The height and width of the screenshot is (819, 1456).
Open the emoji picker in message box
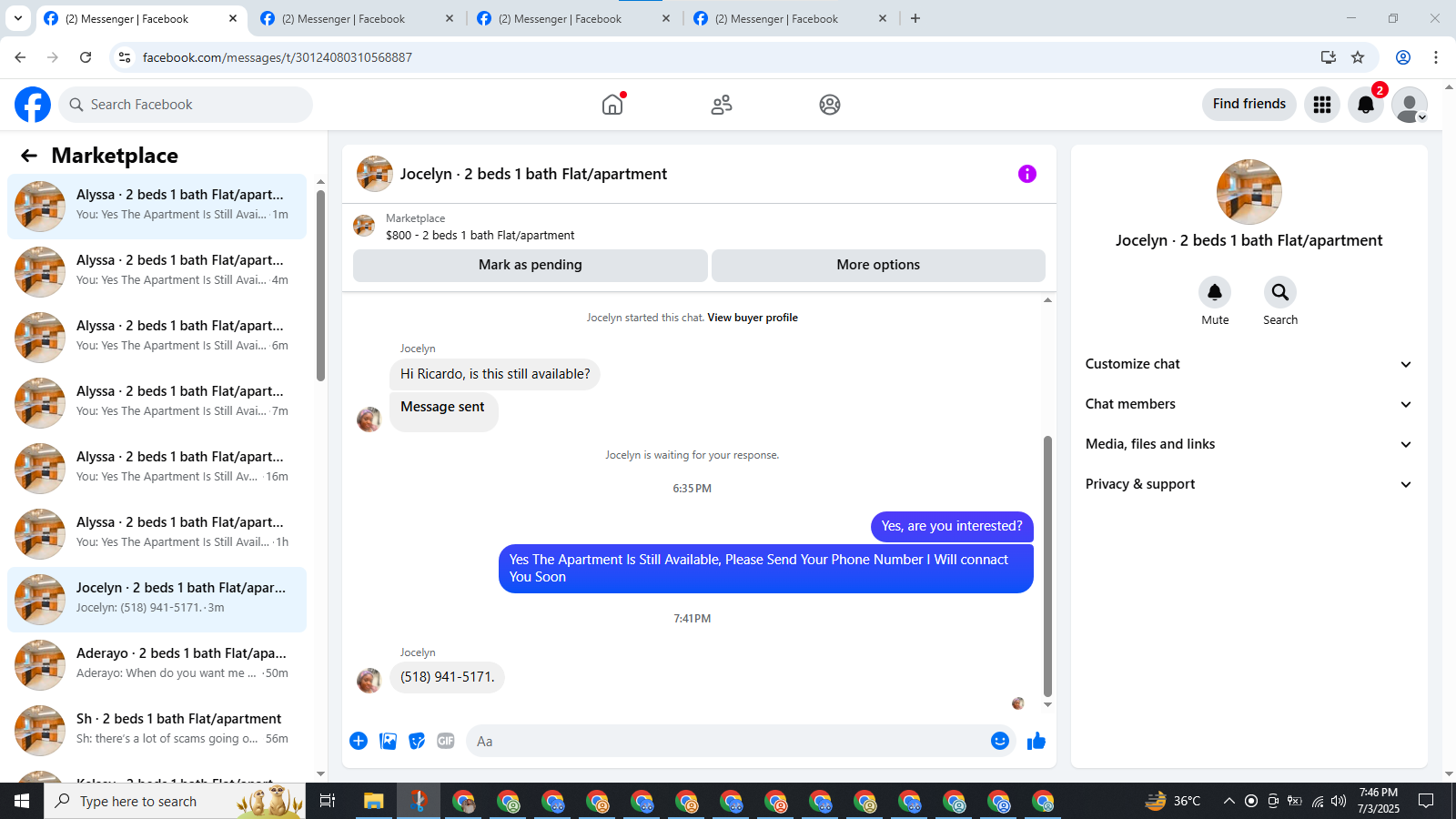pyautogui.click(x=1000, y=741)
